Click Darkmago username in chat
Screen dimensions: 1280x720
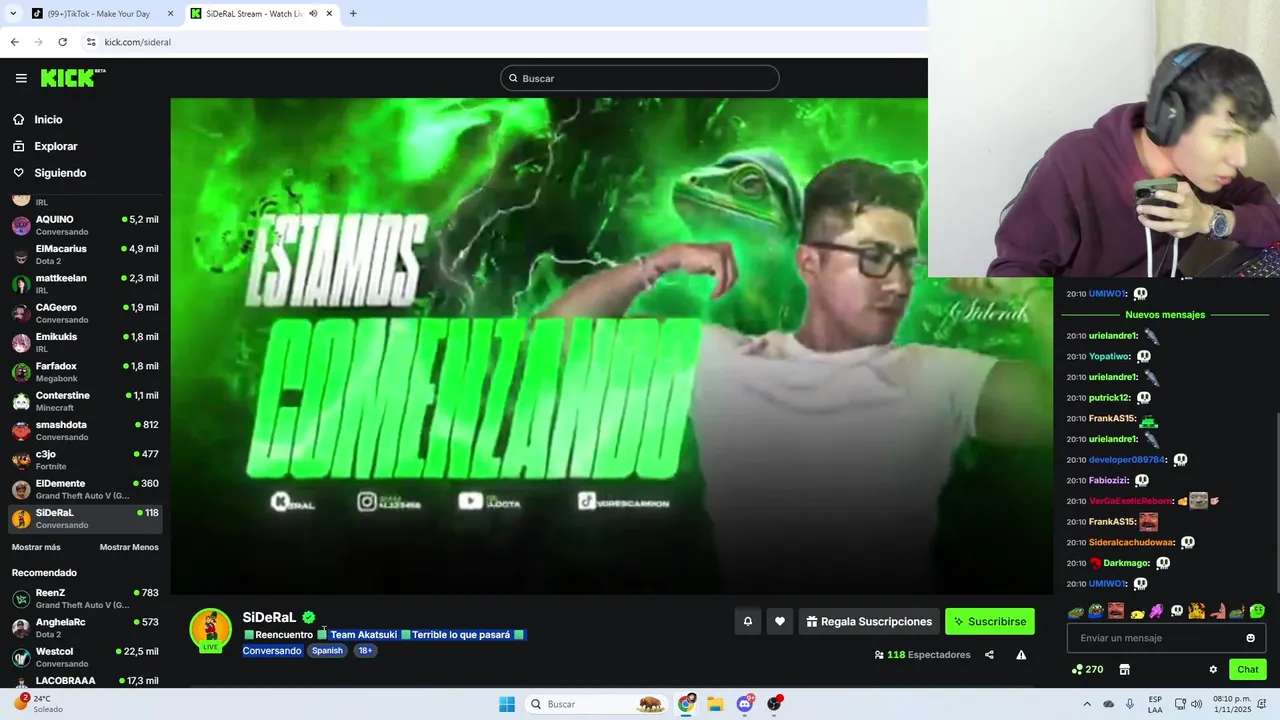tap(1126, 563)
